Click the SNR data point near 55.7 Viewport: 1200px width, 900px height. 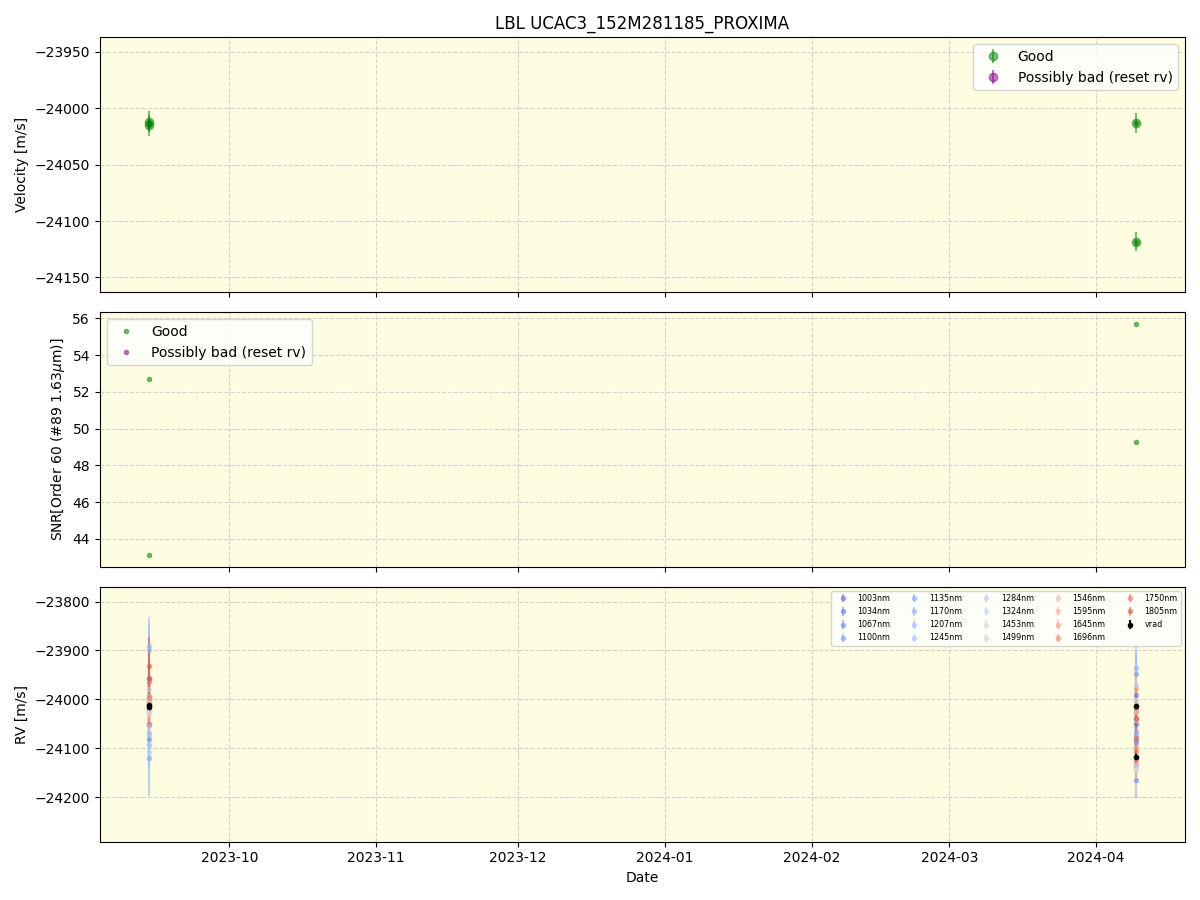click(1136, 324)
